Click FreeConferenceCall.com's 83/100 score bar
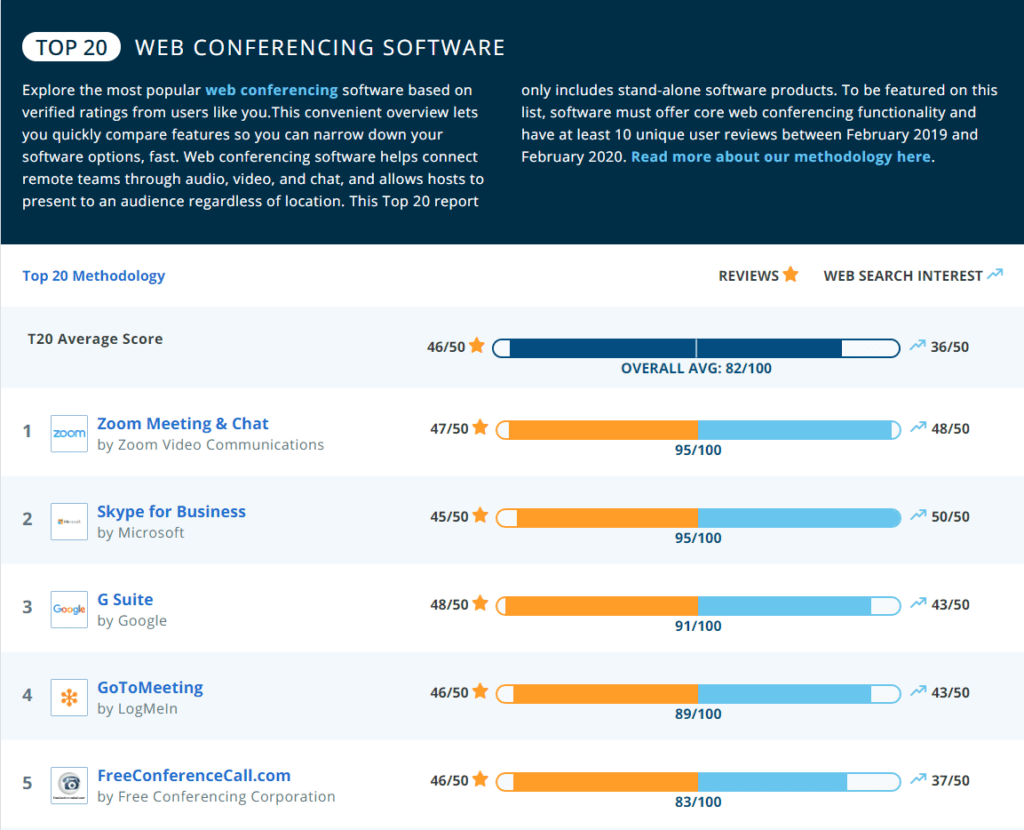 click(698, 782)
